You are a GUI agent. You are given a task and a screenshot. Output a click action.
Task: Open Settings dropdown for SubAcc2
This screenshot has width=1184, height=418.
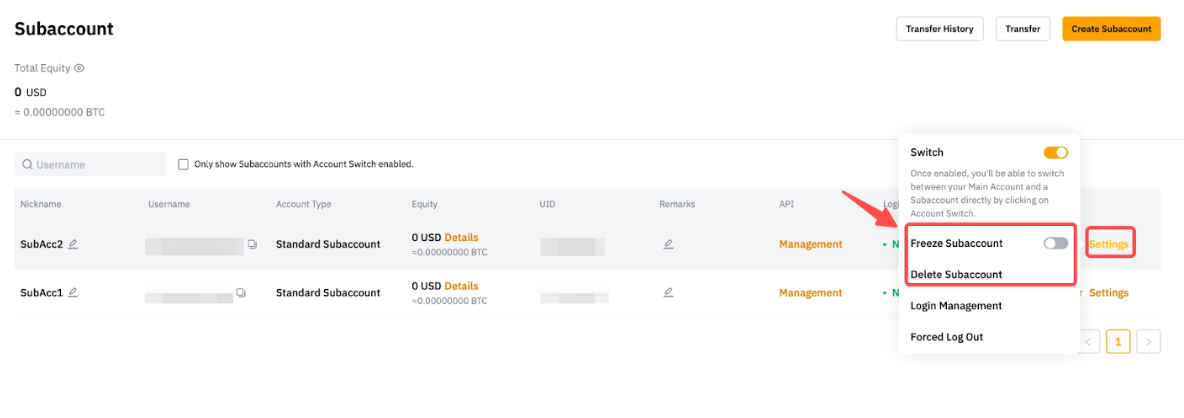click(1109, 244)
